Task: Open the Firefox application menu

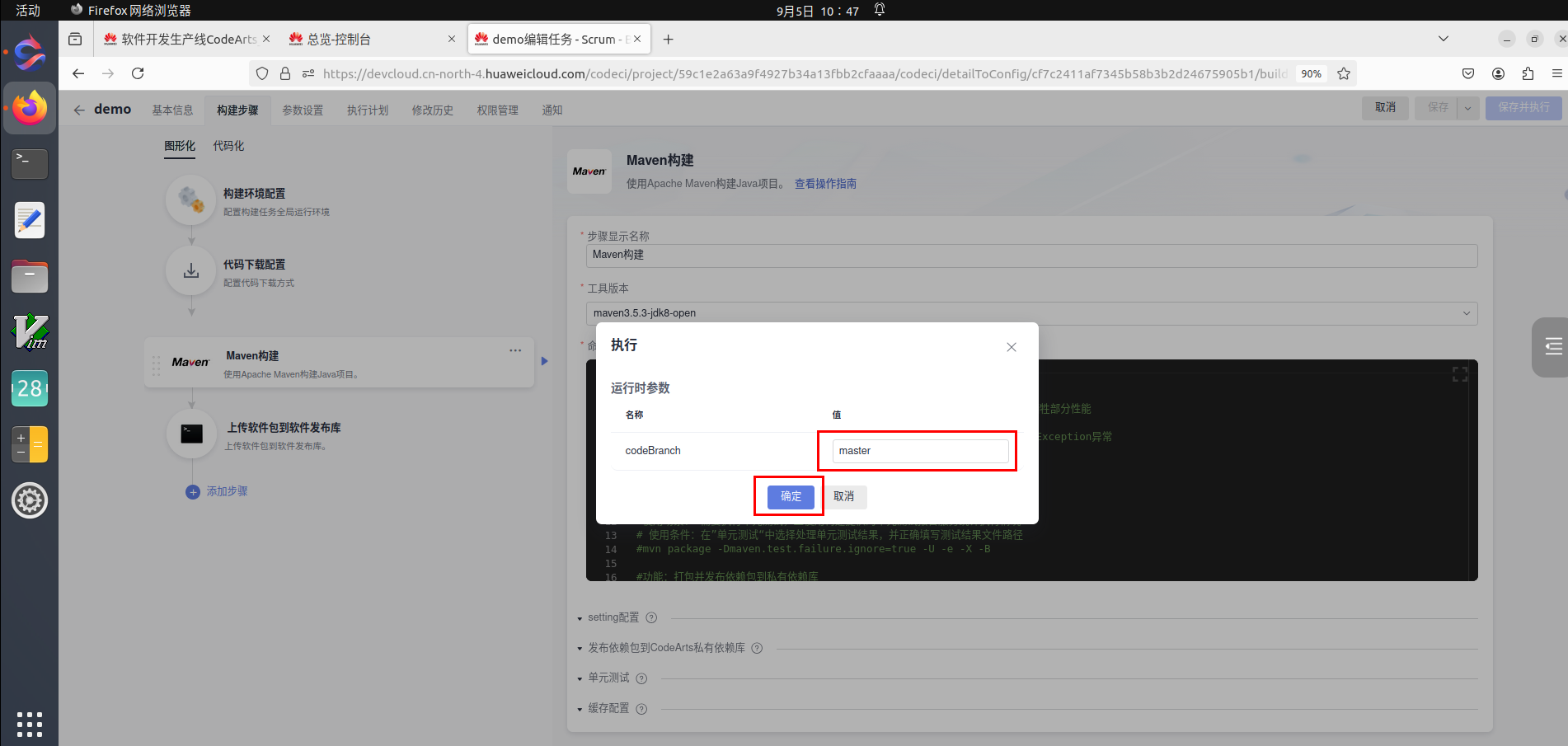Action: [x=1556, y=73]
